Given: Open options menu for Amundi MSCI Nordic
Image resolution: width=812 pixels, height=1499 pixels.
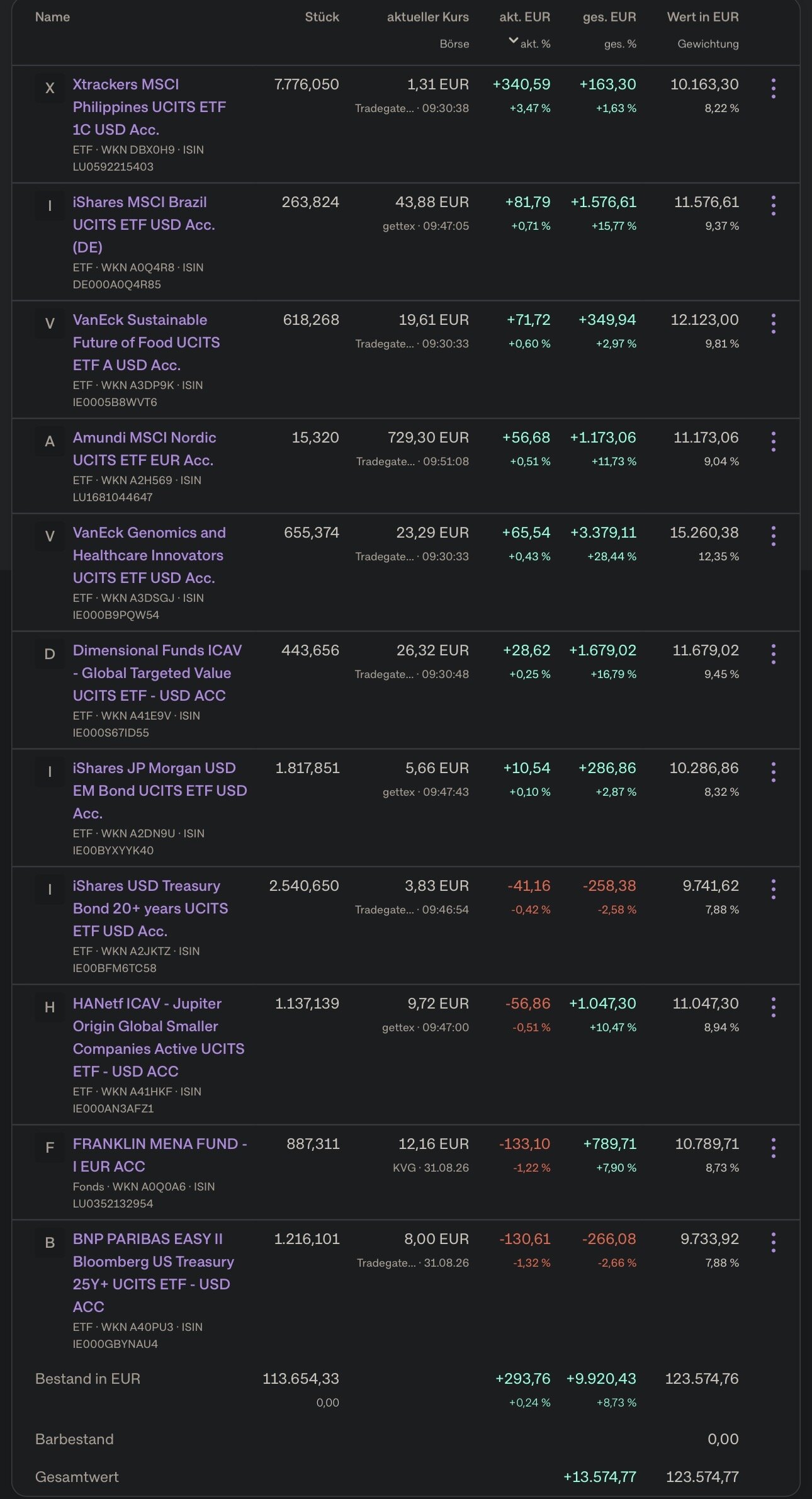Looking at the screenshot, I should (x=773, y=441).
